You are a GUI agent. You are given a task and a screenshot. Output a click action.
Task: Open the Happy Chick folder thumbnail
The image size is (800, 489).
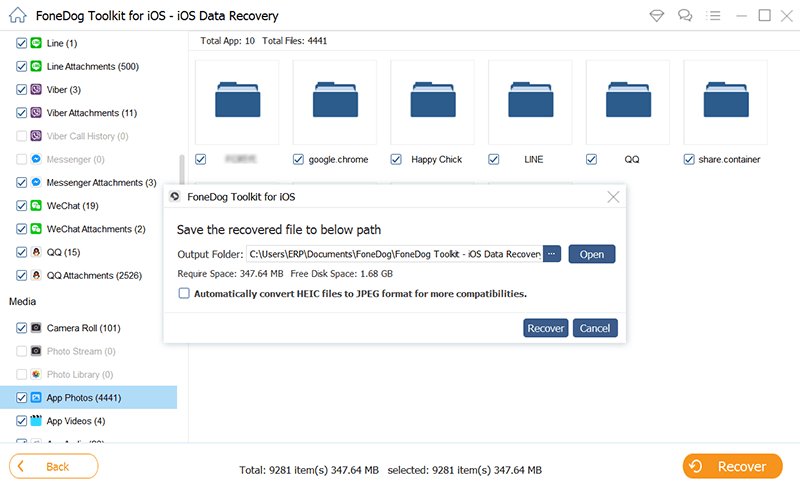[433, 102]
